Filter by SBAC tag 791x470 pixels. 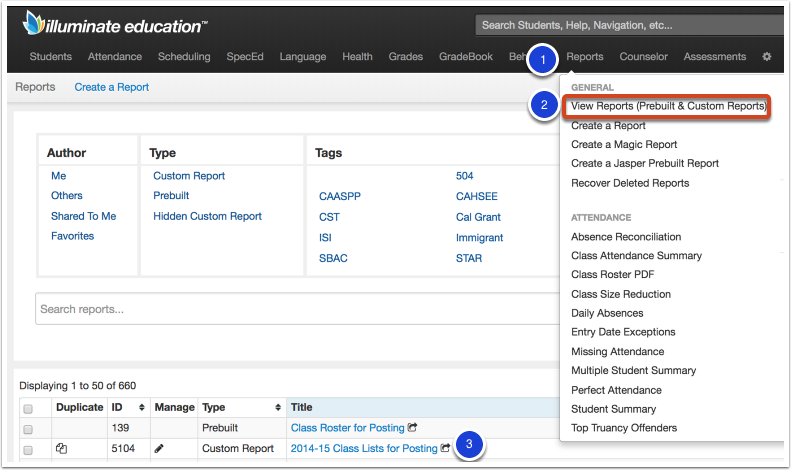pos(333,258)
